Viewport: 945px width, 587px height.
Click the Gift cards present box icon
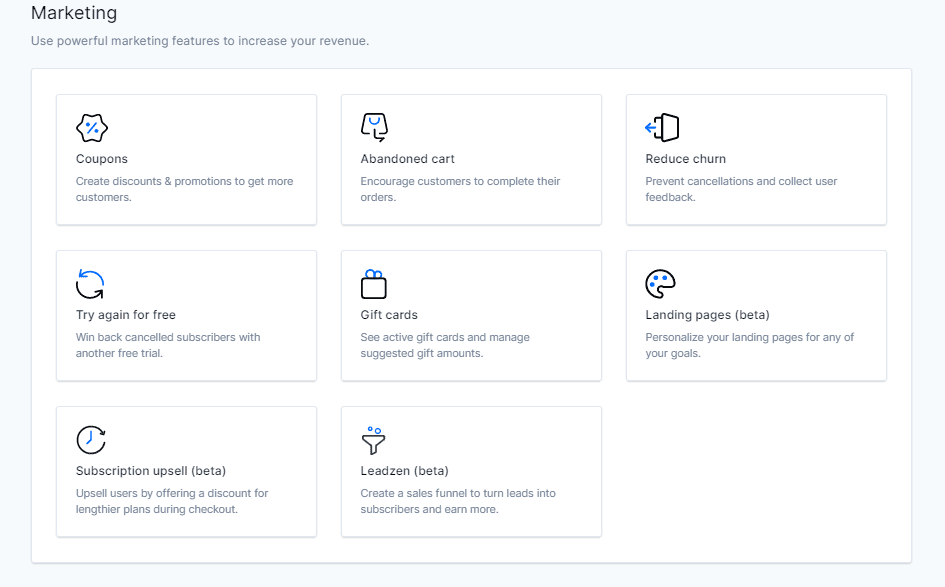374,284
